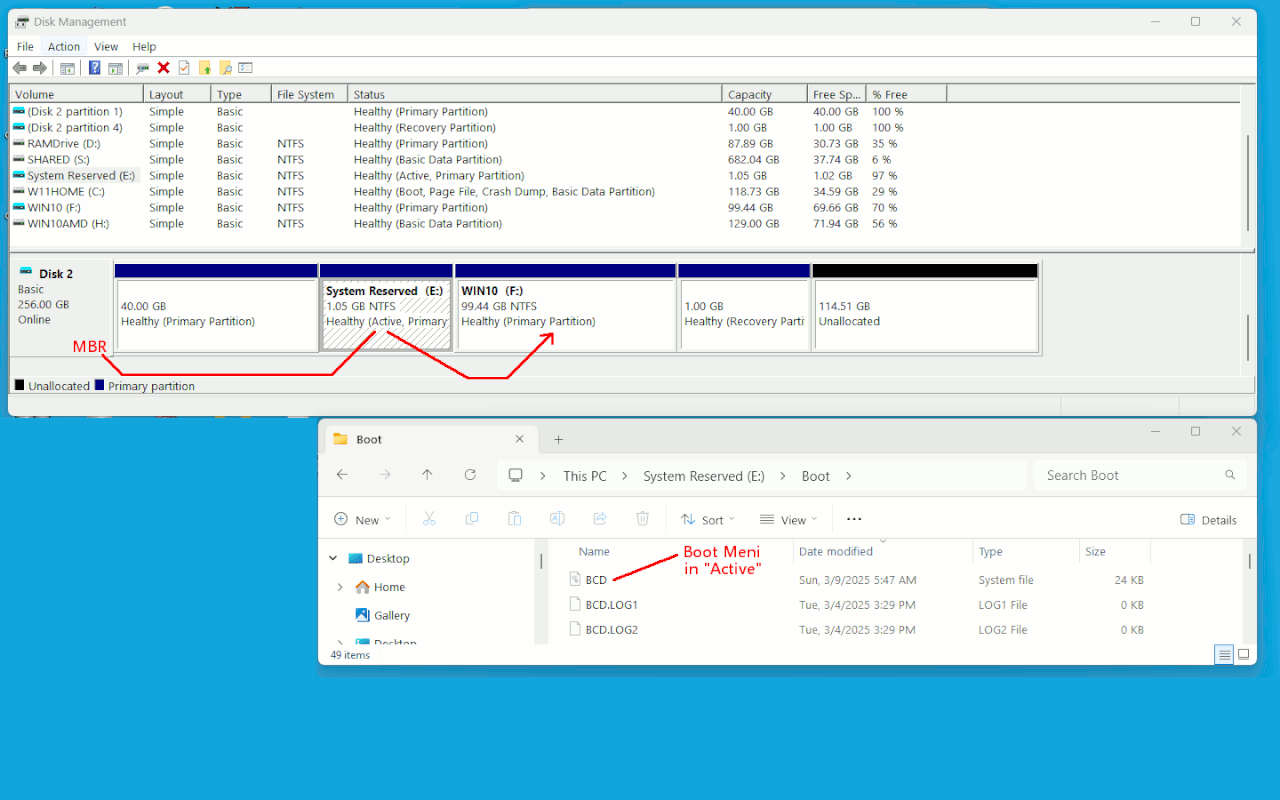Click the Forward arrow in Disk Management toolbar
The image size is (1280, 800).
click(x=40, y=68)
